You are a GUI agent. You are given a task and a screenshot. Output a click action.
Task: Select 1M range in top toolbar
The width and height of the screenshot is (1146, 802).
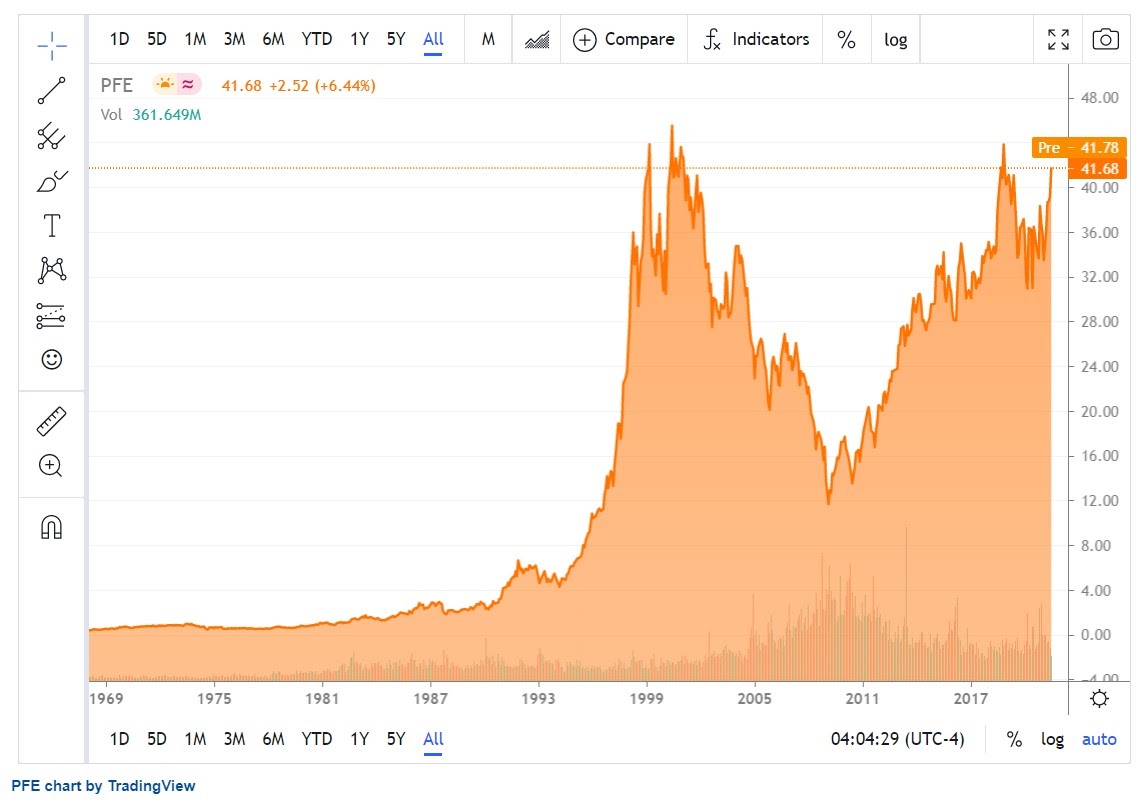(x=195, y=39)
